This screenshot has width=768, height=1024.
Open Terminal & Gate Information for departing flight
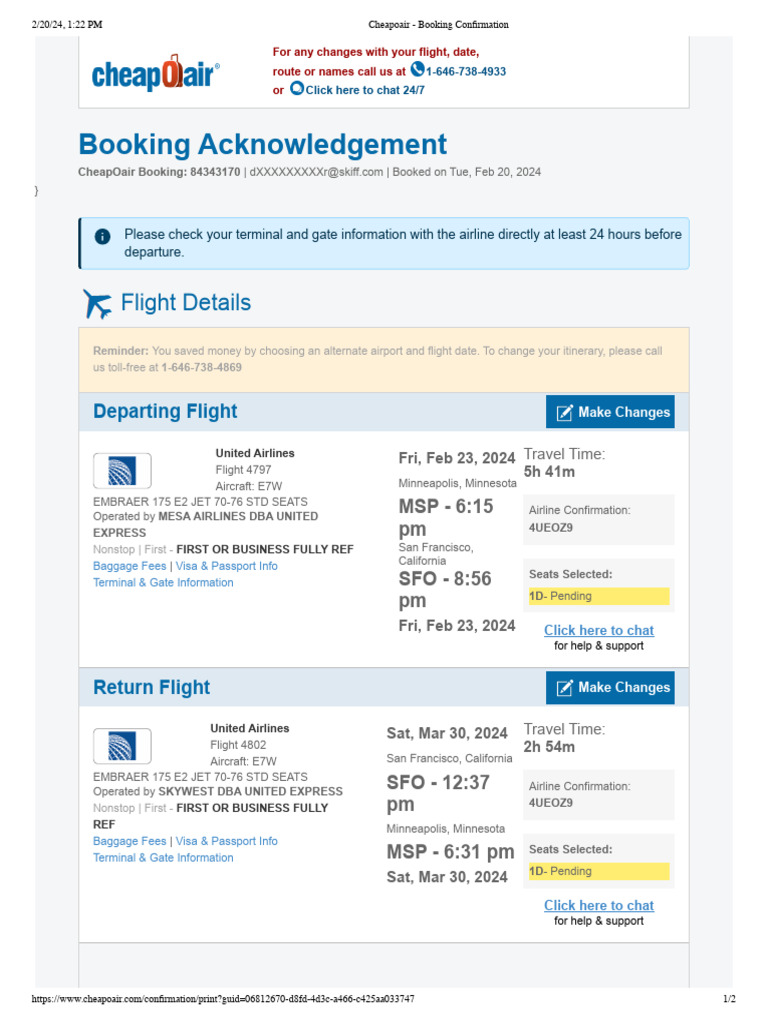click(163, 583)
